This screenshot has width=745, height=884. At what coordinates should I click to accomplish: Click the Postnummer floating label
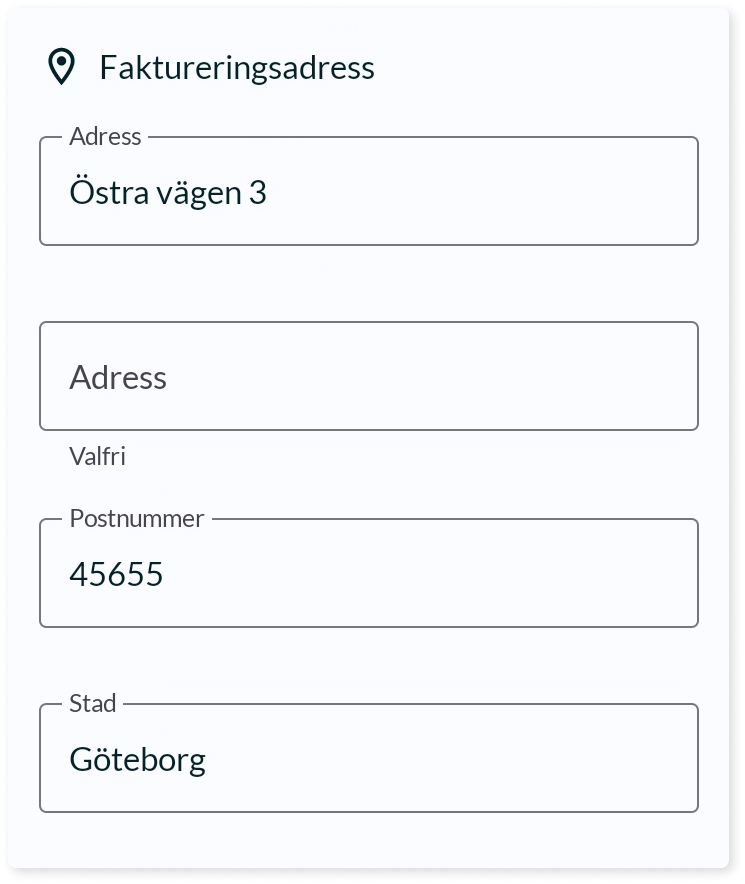click(x=136, y=519)
